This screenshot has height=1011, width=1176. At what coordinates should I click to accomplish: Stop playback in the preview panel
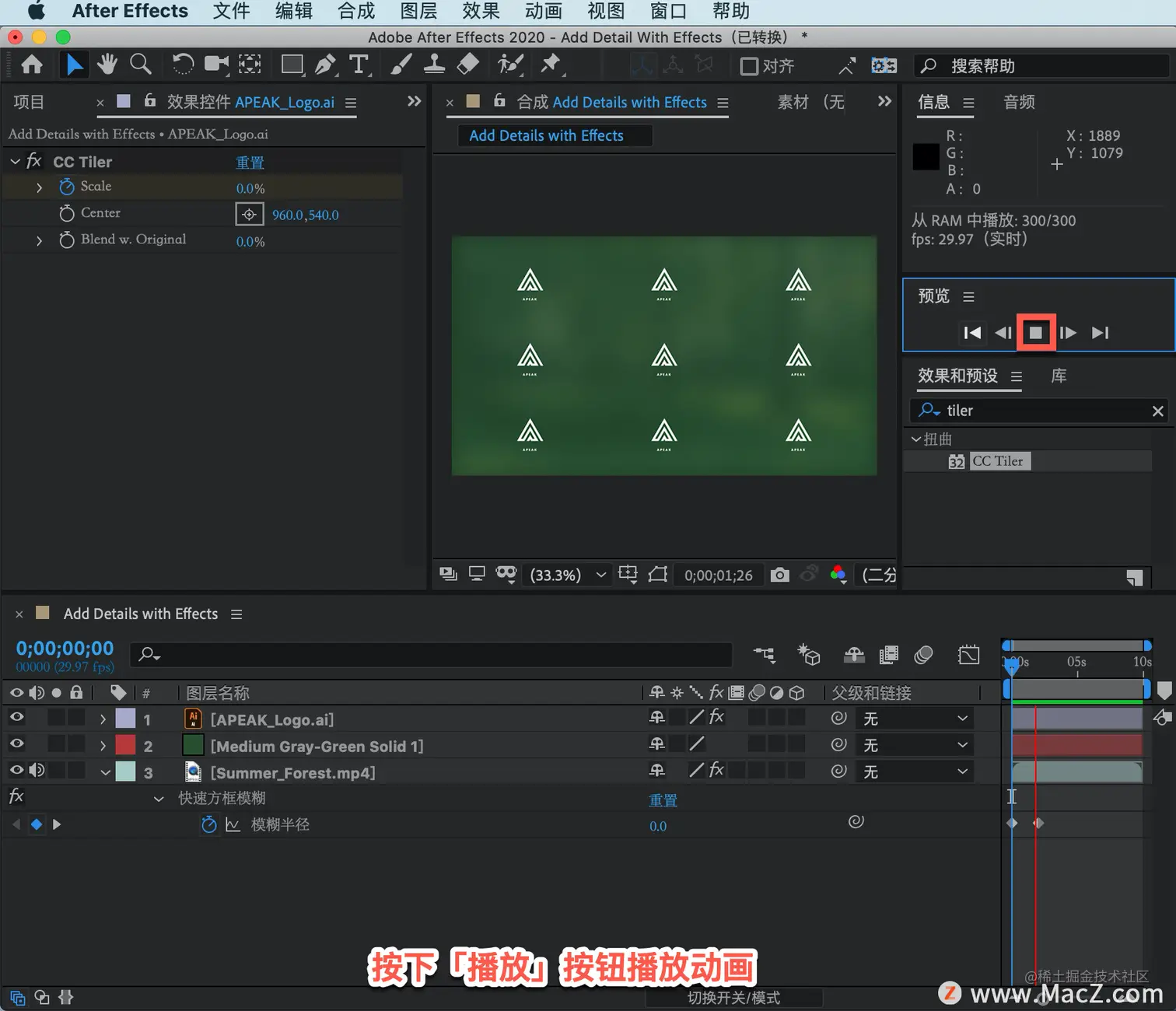pyautogui.click(x=1035, y=333)
